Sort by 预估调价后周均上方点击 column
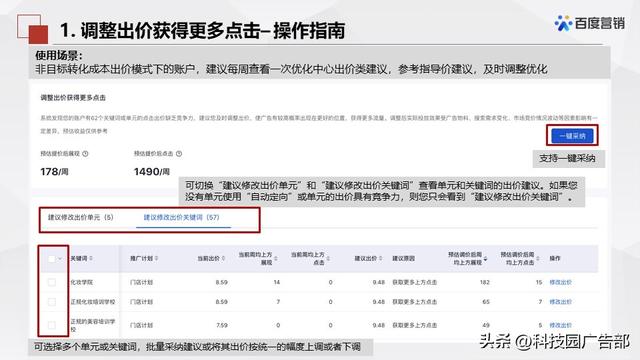 click(538, 259)
